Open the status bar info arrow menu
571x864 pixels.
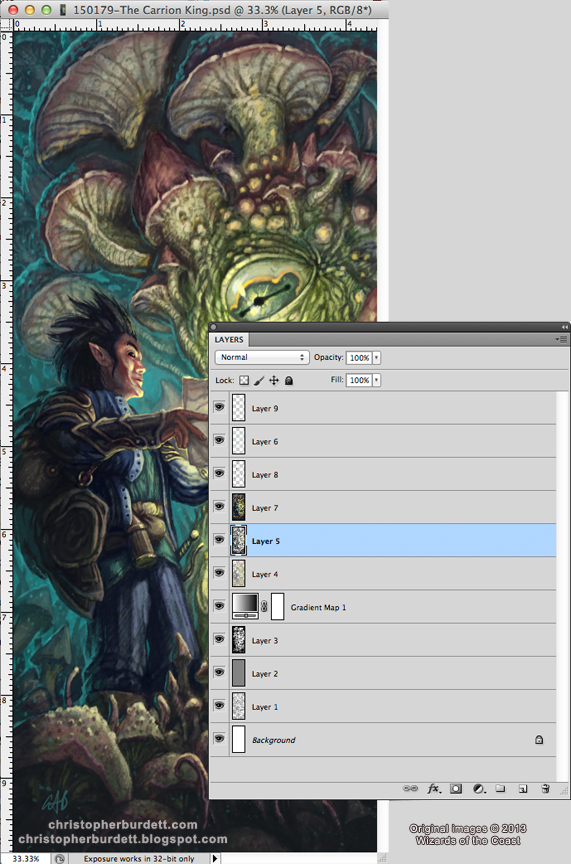click(215, 858)
